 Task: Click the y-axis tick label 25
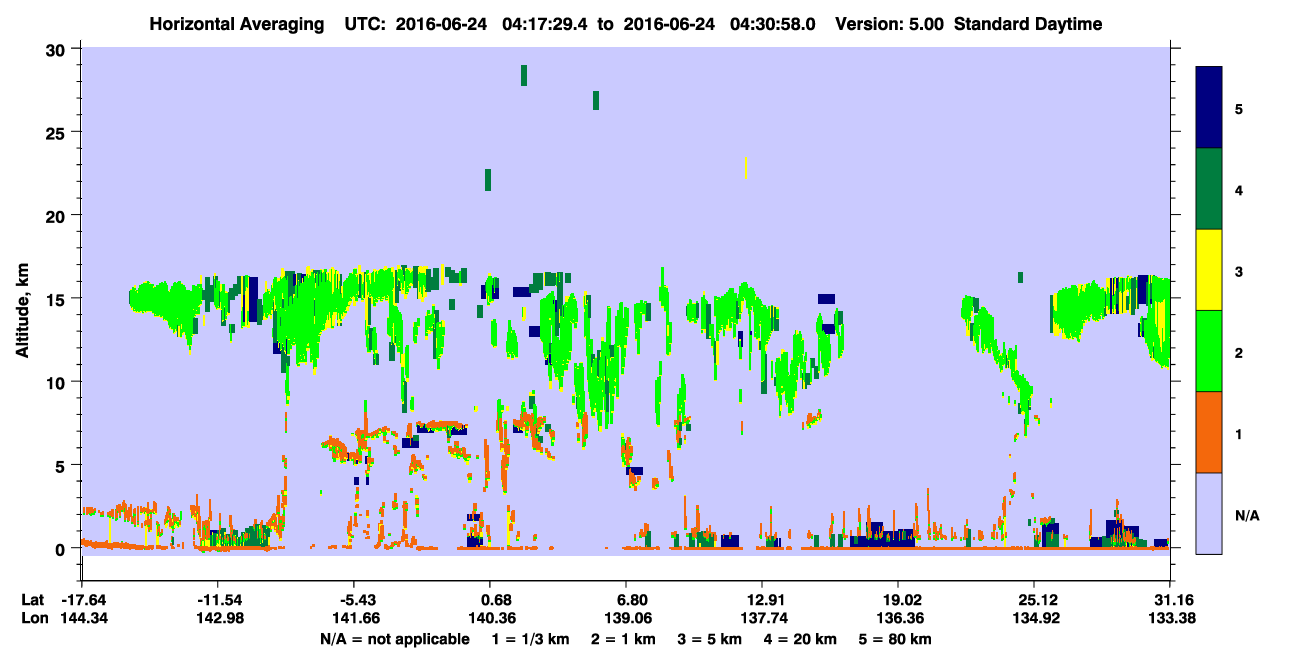[58, 133]
